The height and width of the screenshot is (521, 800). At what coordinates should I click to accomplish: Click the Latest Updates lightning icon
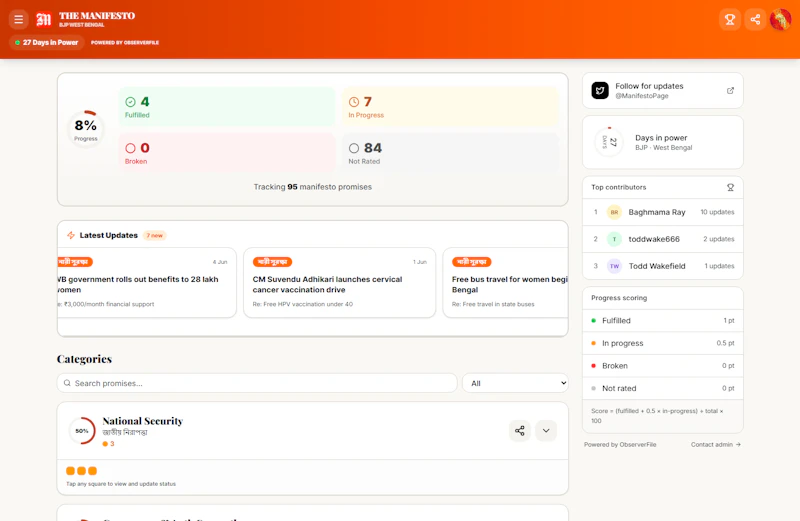71,235
